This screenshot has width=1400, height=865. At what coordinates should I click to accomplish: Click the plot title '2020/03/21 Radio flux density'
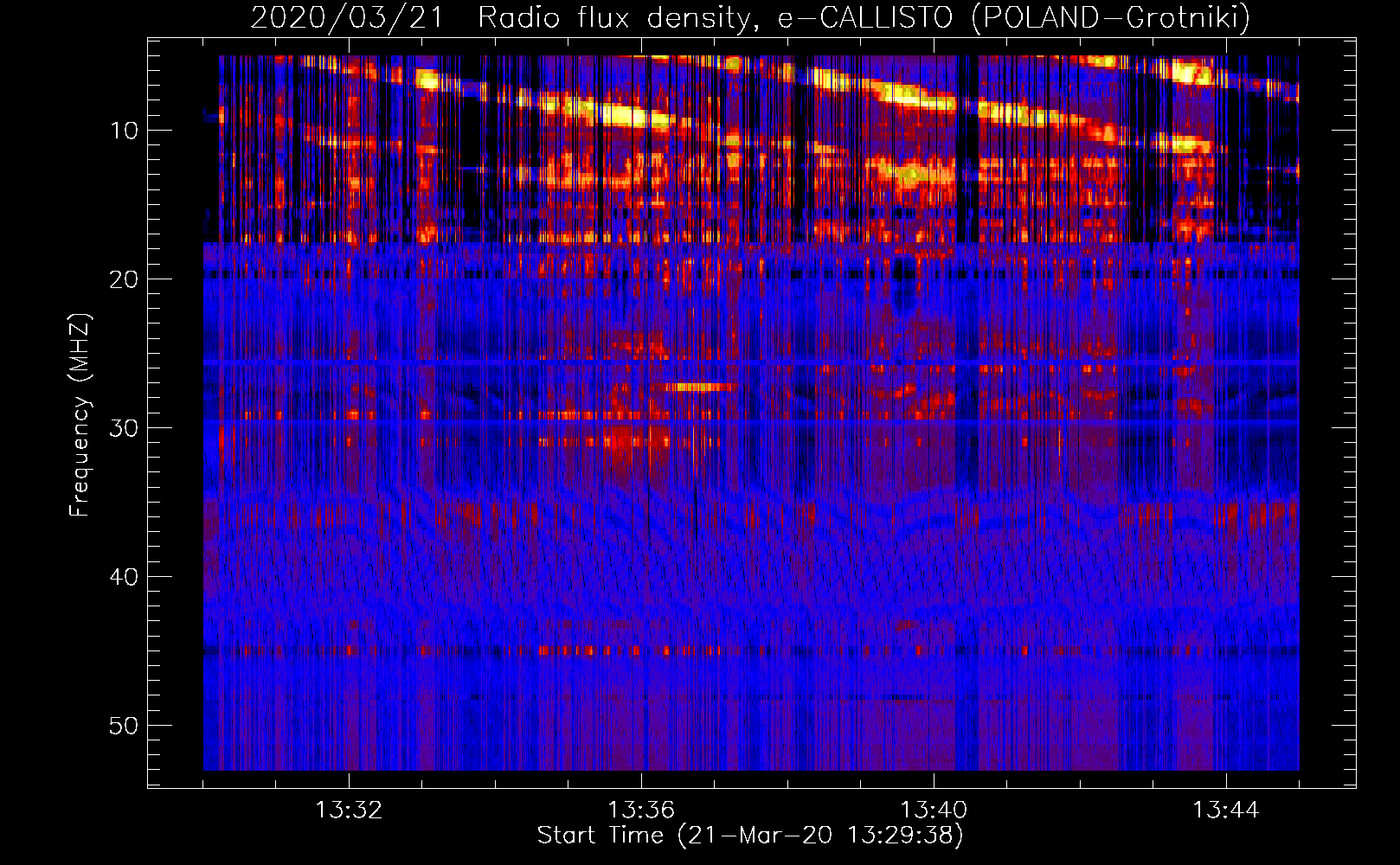point(750,17)
